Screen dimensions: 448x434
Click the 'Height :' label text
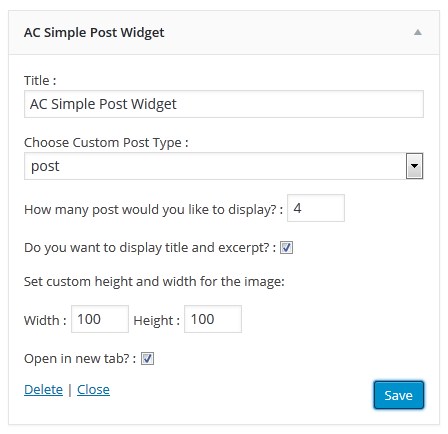click(156, 320)
